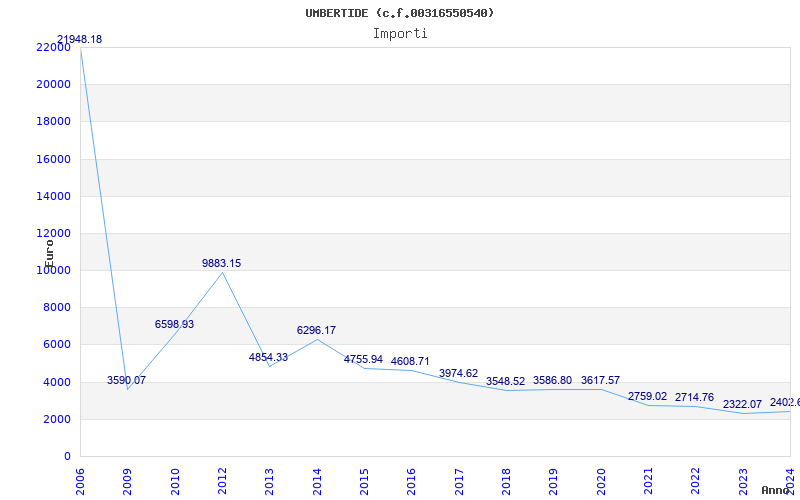The width and height of the screenshot is (800, 500).
Task: Click the 18000 y-axis tick label
Action: pos(53,121)
